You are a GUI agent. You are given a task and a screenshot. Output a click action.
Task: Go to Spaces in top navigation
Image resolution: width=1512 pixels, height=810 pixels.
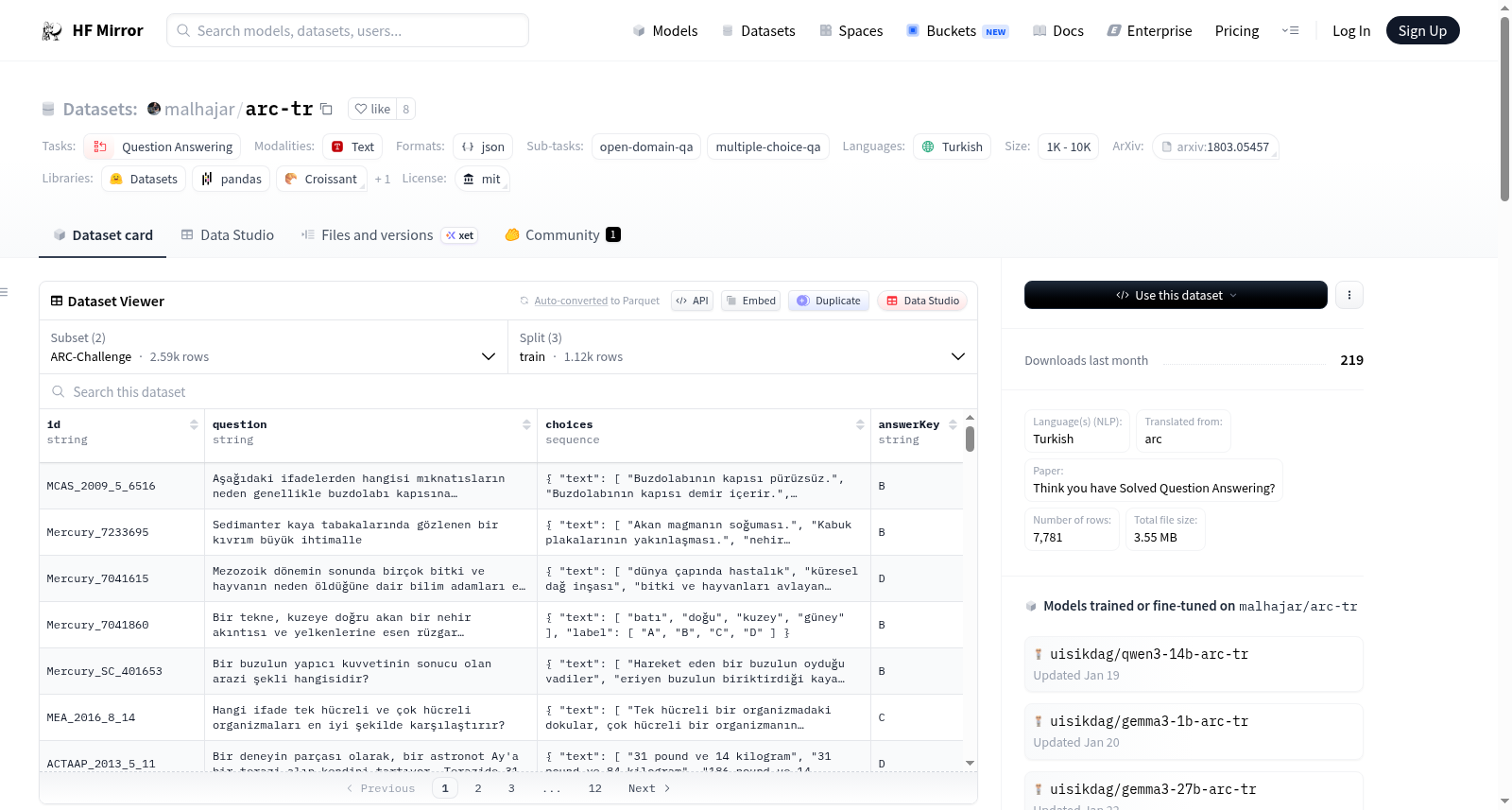coord(851,31)
